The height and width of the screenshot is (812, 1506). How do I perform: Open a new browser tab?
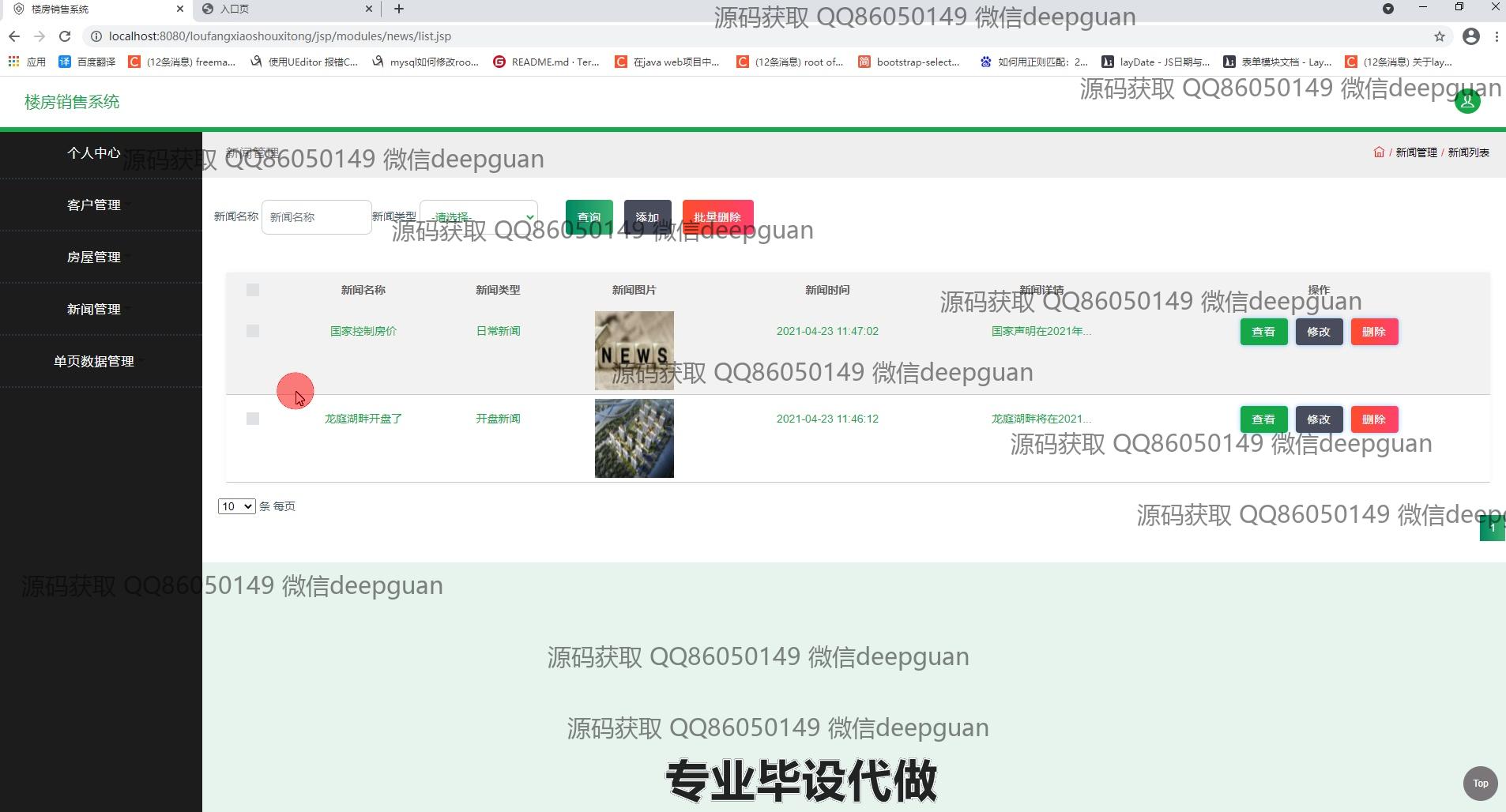pos(399,9)
